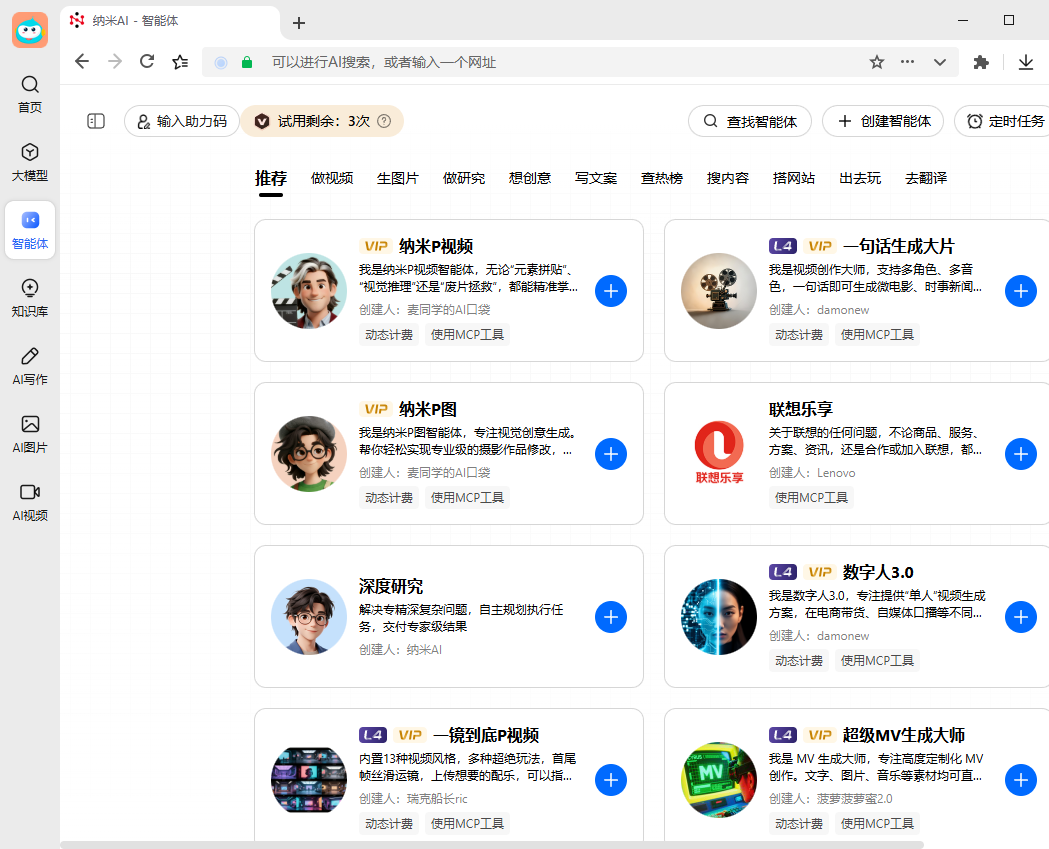Reload the page
This screenshot has width=1049, height=849.
(147, 62)
